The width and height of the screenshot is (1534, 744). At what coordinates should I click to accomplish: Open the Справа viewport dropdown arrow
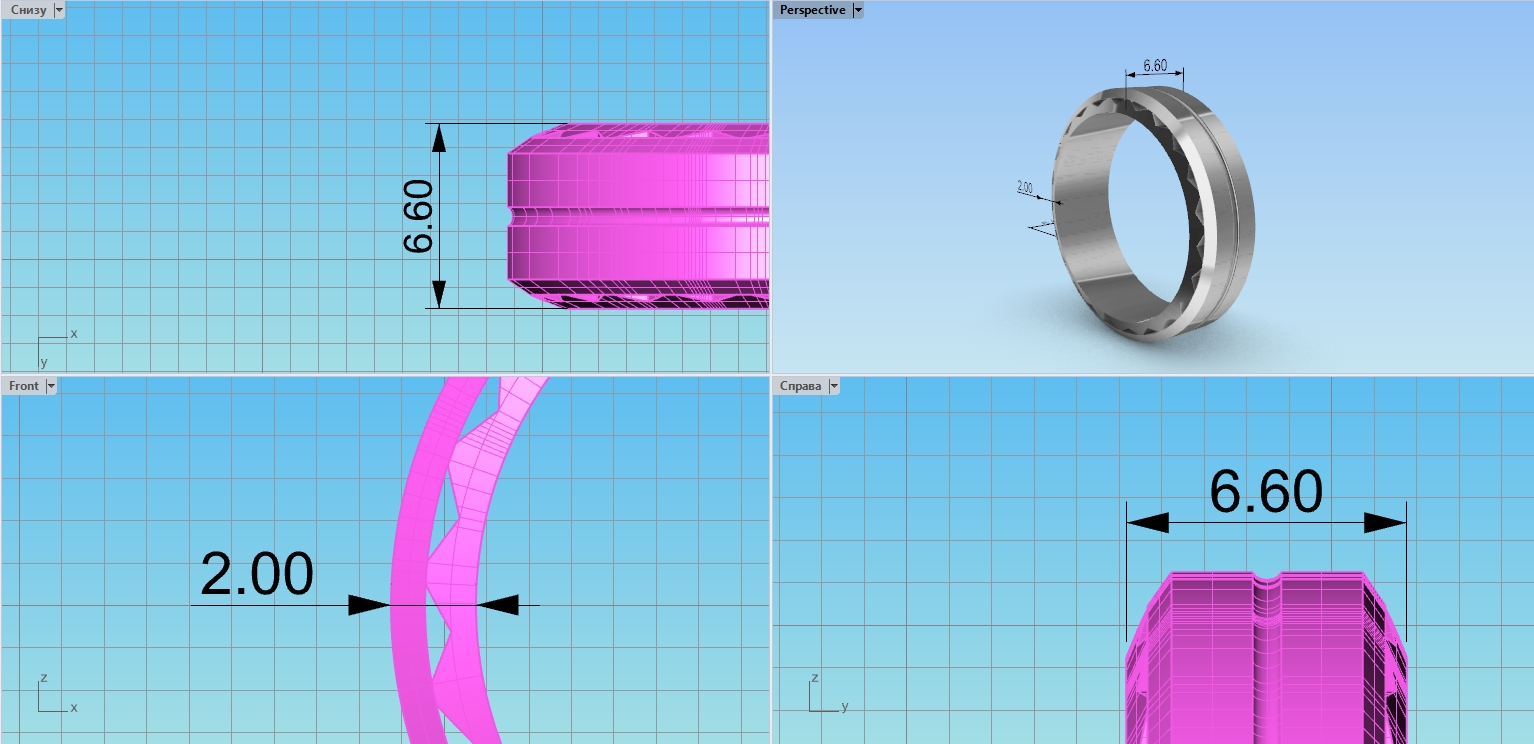(x=833, y=386)
